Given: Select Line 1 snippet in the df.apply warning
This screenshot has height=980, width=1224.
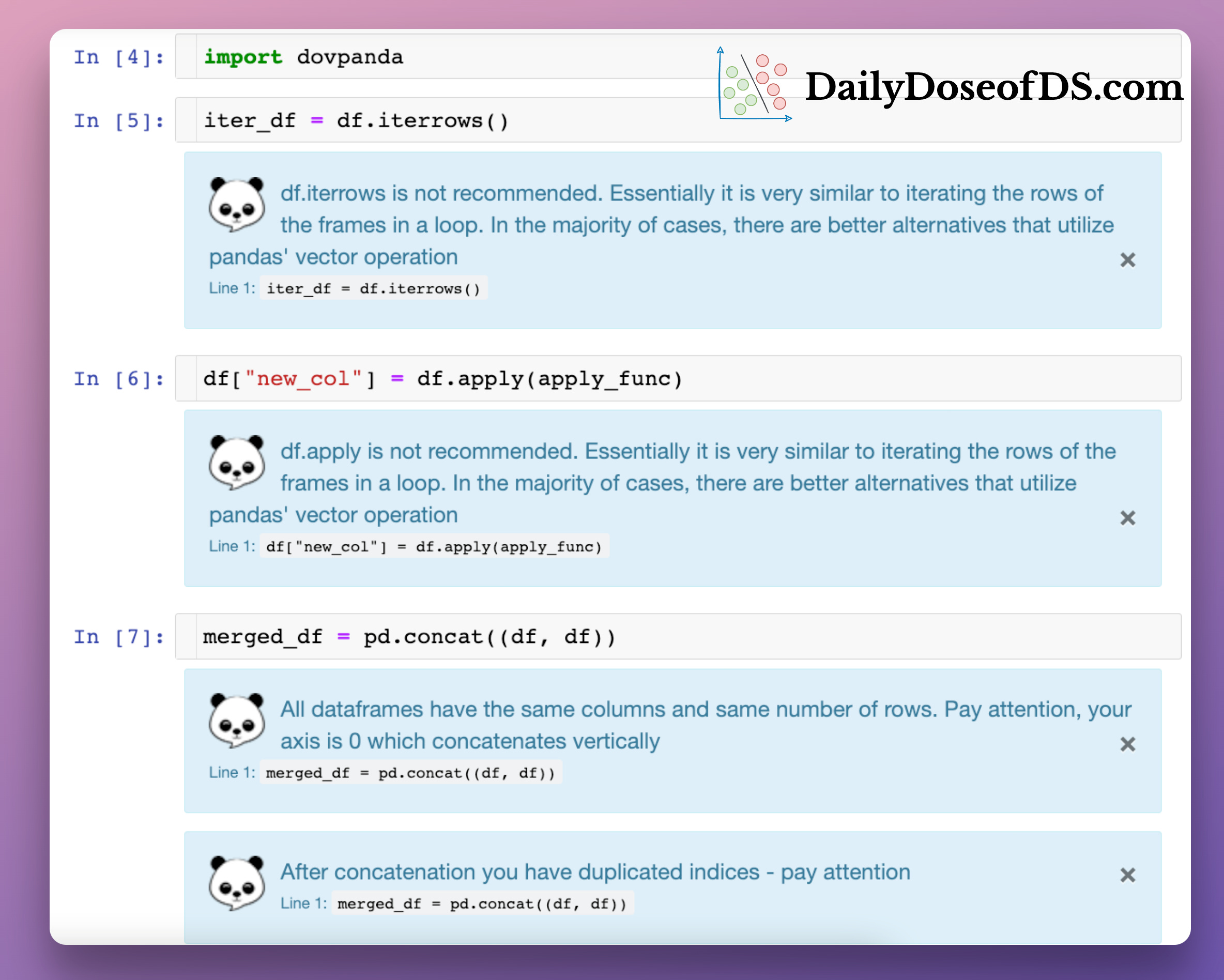Looking at the screenshot, I should click(x=434, y=546).
